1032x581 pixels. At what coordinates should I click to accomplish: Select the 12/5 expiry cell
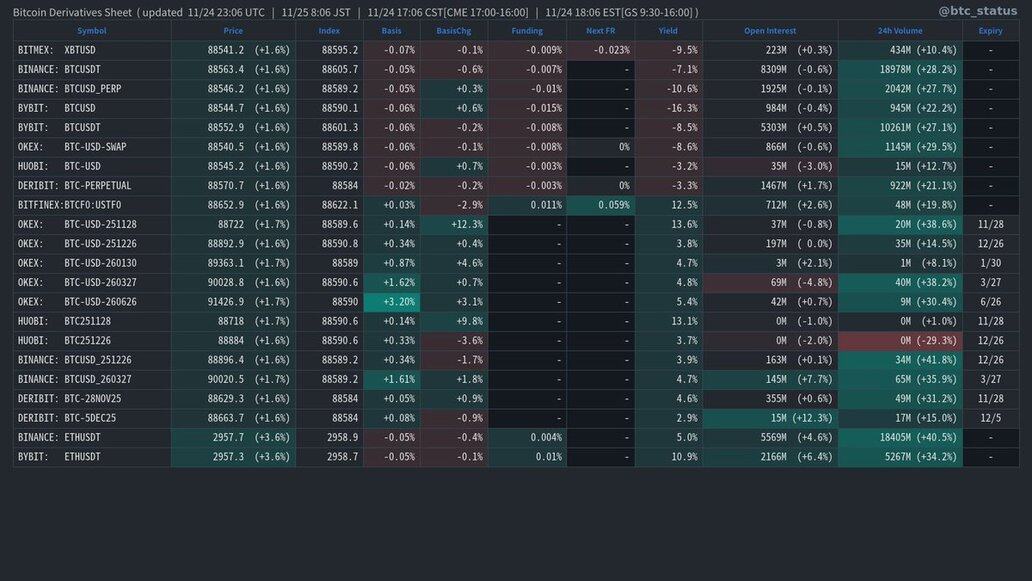tap(990, 418)
